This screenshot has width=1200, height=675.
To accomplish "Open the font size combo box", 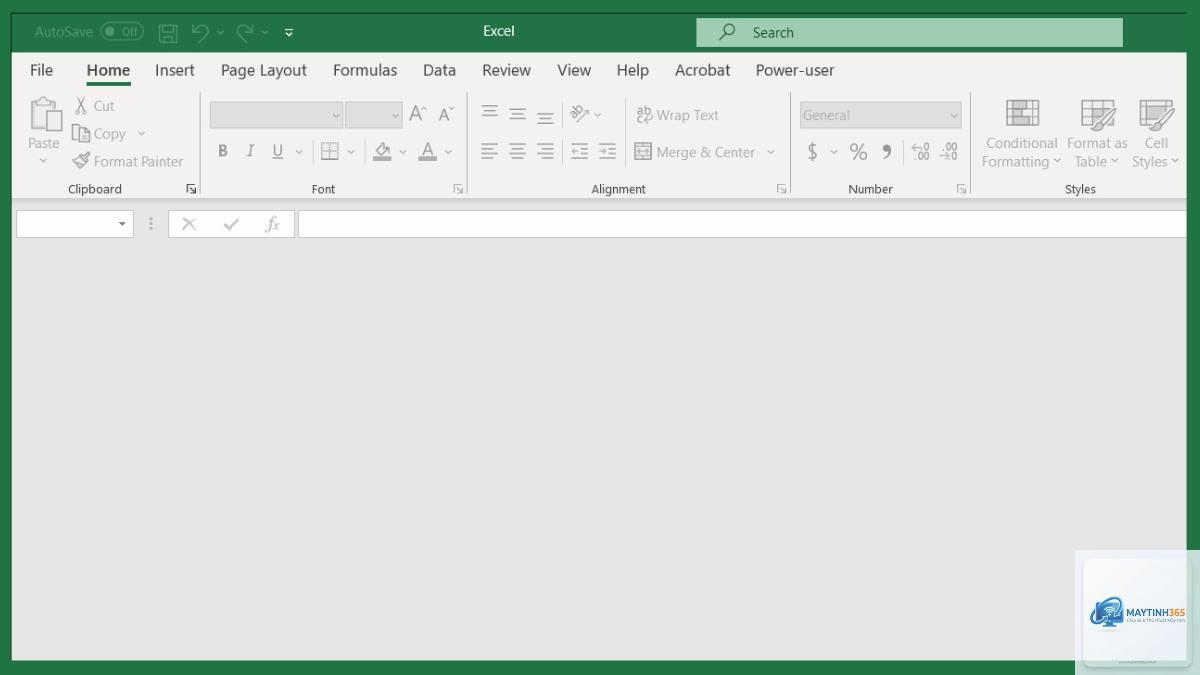I will (374, 115).
